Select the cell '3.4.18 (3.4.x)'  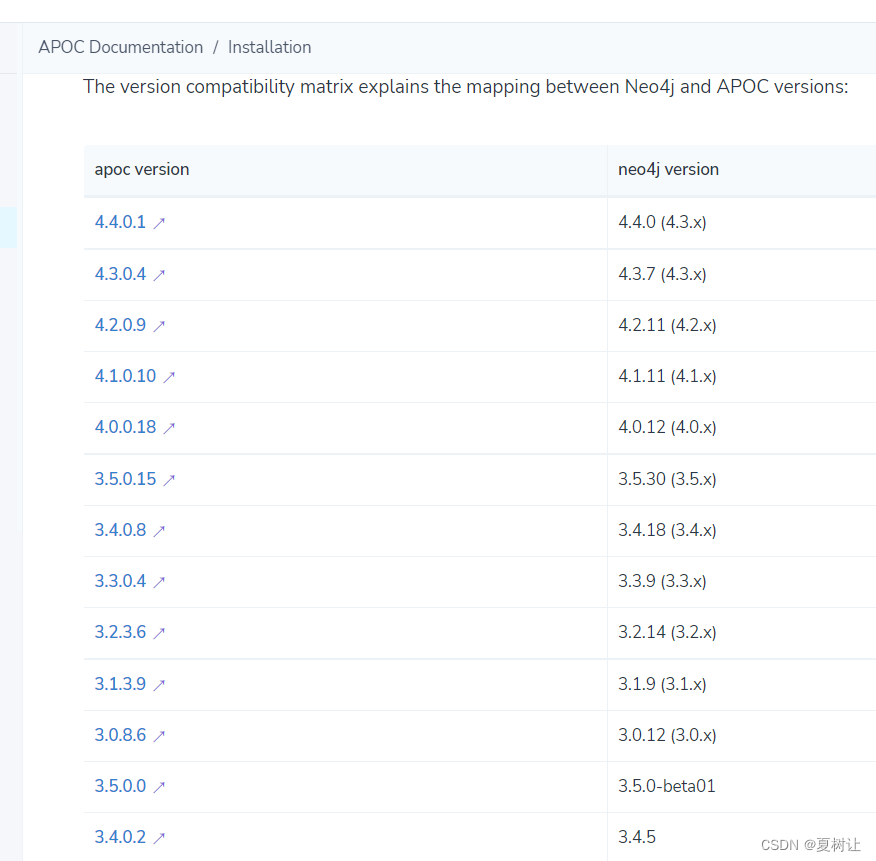click(742, 530)
